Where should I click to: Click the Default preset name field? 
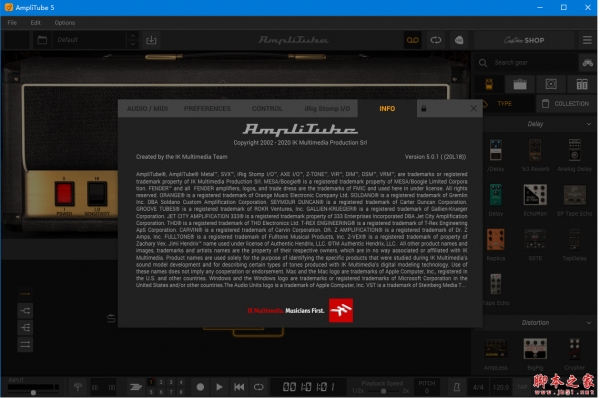(88, 40)
